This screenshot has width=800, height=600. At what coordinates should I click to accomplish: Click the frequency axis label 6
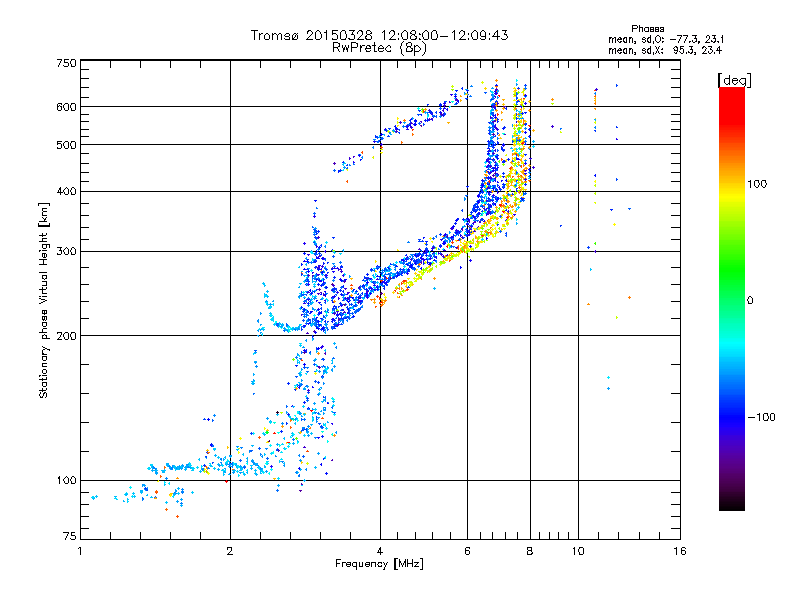[x=467, y=551]
